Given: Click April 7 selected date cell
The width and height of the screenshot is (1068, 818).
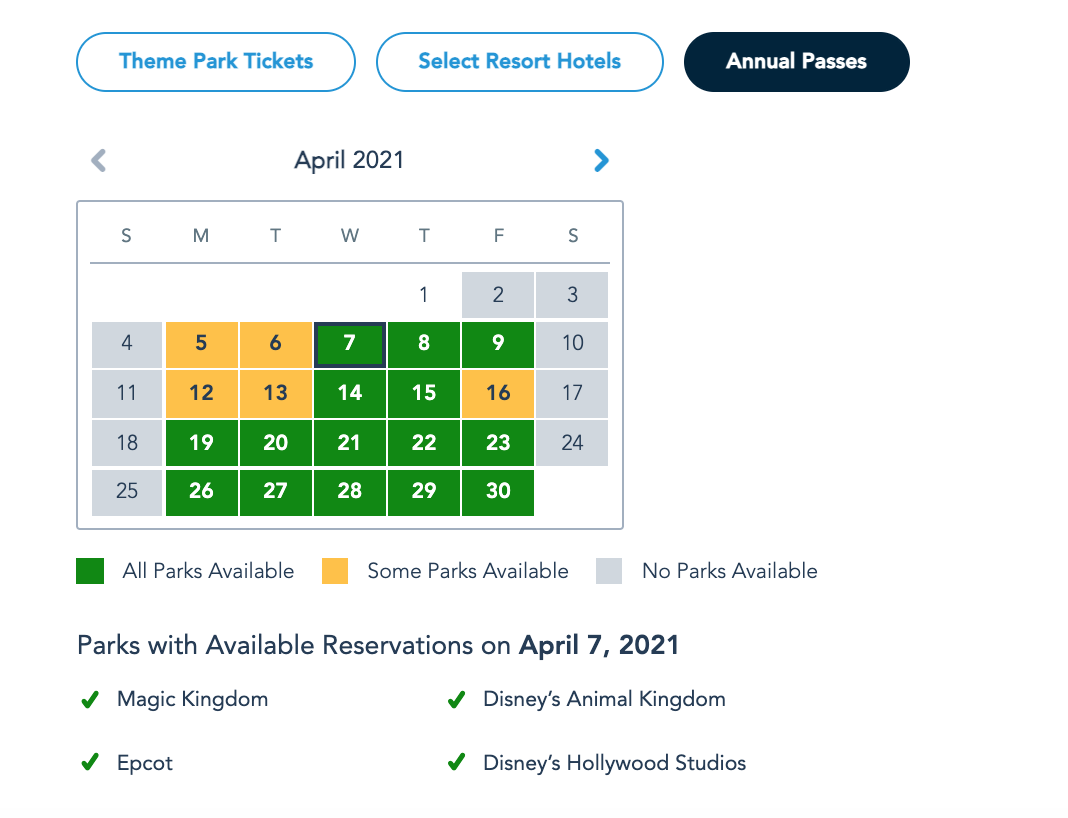Looking at the screenshot, I should click(349, 344).
